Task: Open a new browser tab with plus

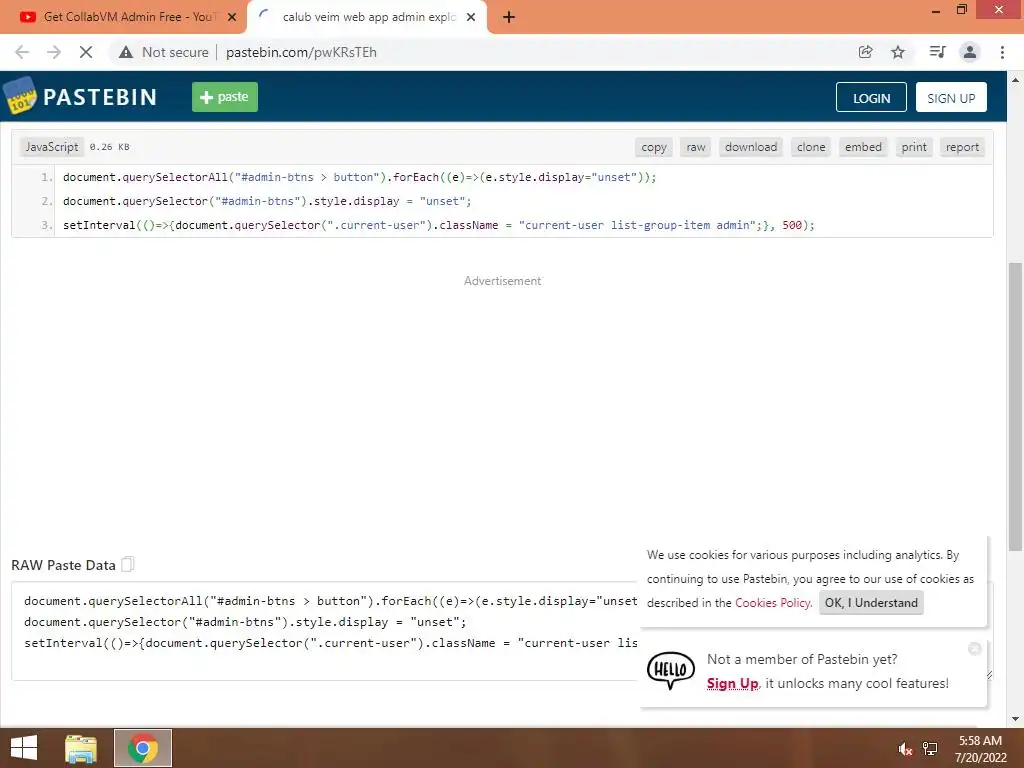Action: tap(509, 18)
